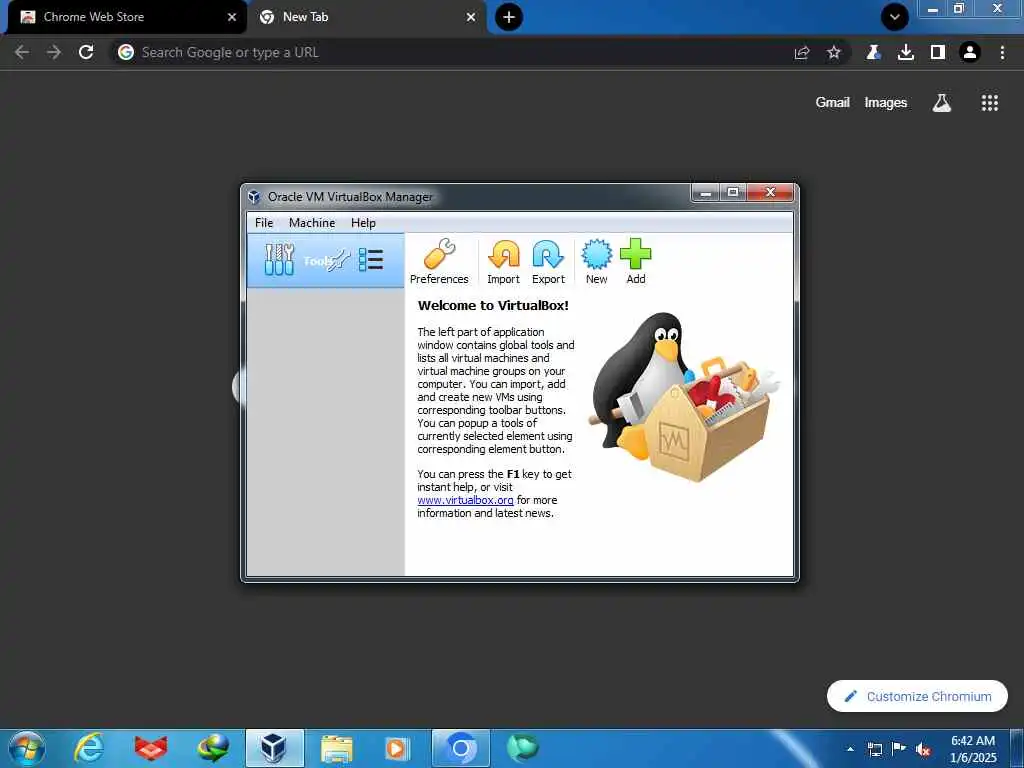The width and height of the screenshot is (1024, 768).
Task: Open Windows Explorer from the taskbar
Action: [337, 748]
